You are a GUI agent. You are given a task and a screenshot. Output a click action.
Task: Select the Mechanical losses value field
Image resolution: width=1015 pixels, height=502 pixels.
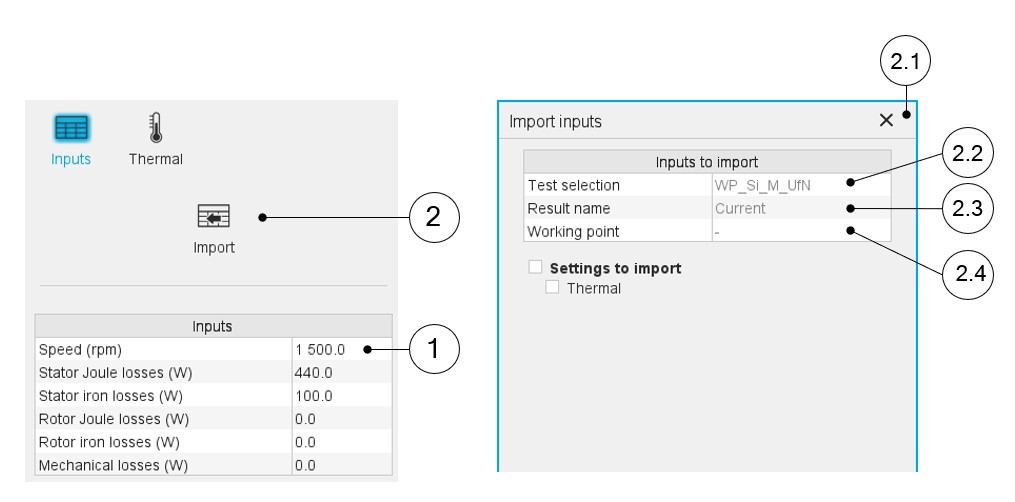pos(340,465)
